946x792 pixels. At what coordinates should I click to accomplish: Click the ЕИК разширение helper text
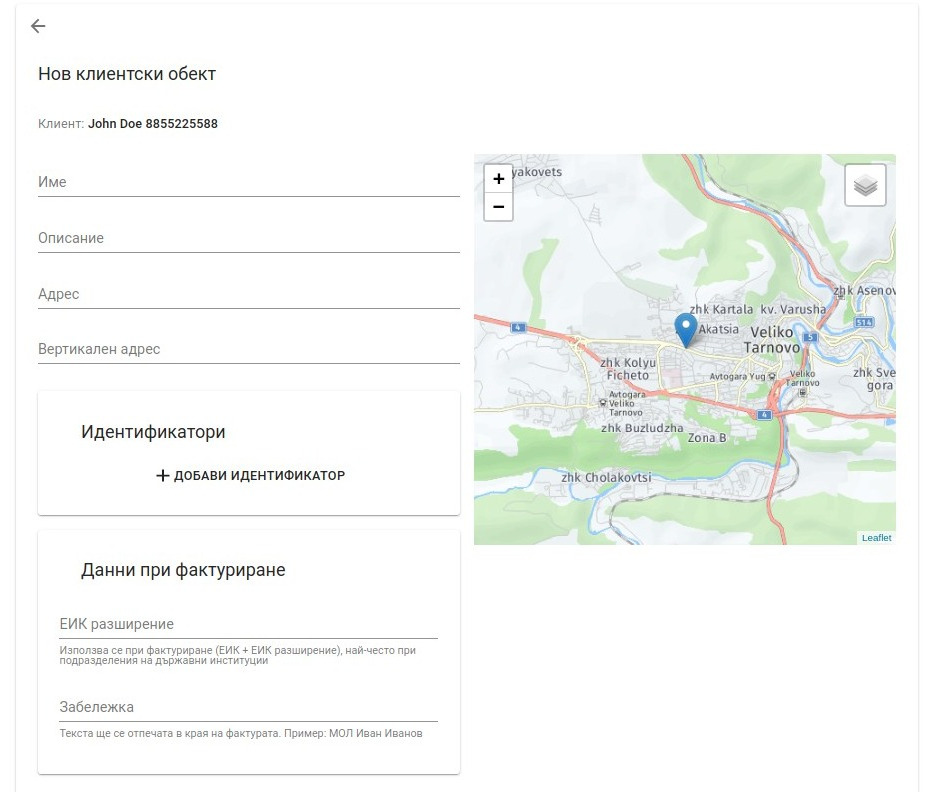tap(238, 655)
